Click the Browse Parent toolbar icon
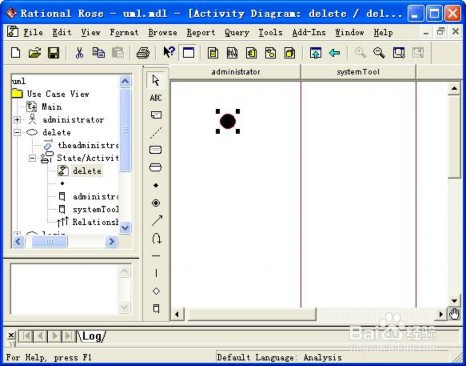Screen dimensions: 466x366 (x=315, y=53)
